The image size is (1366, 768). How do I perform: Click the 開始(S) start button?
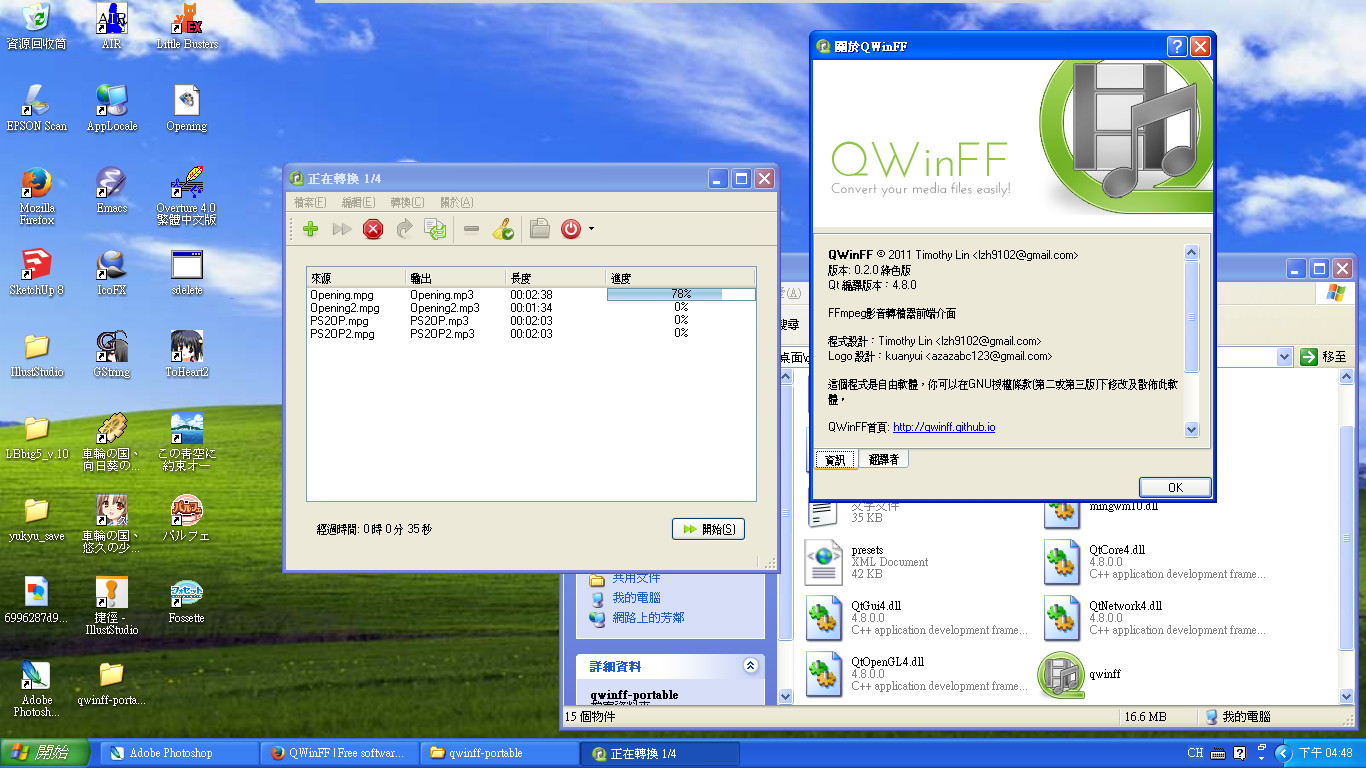coord(708,529)
